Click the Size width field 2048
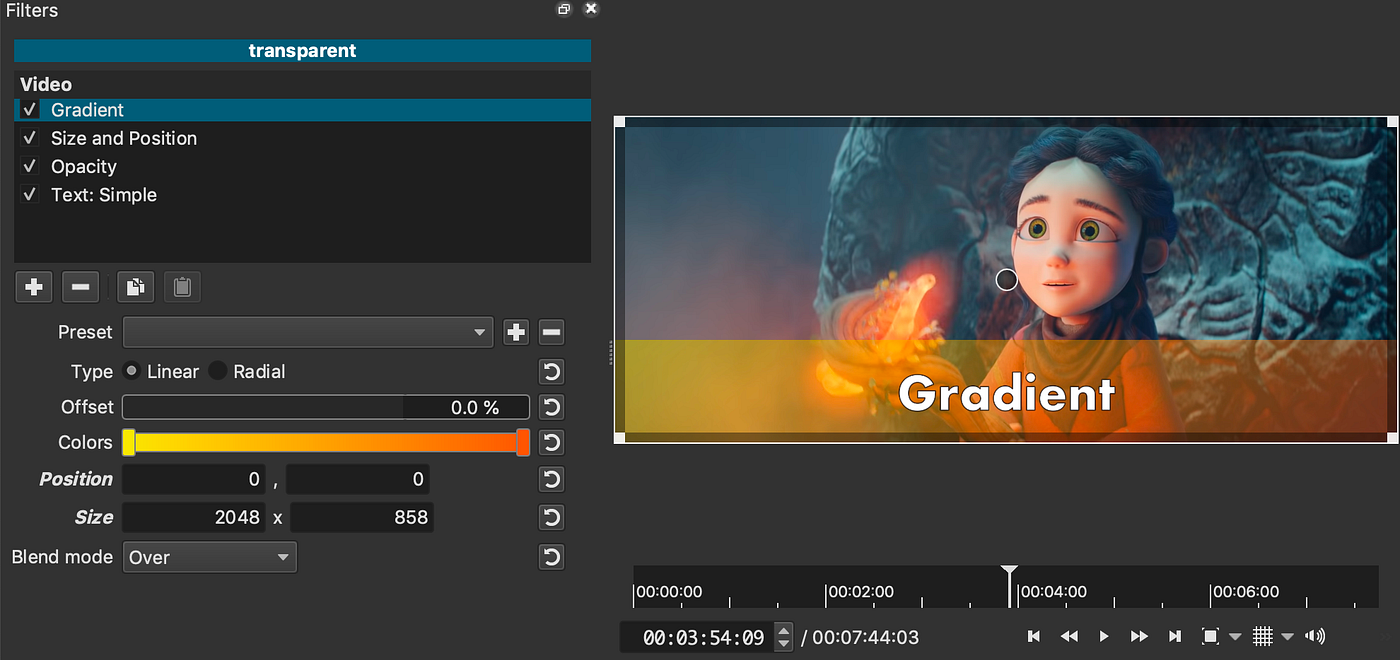The image size is (1400, 660). coord(193,518)
